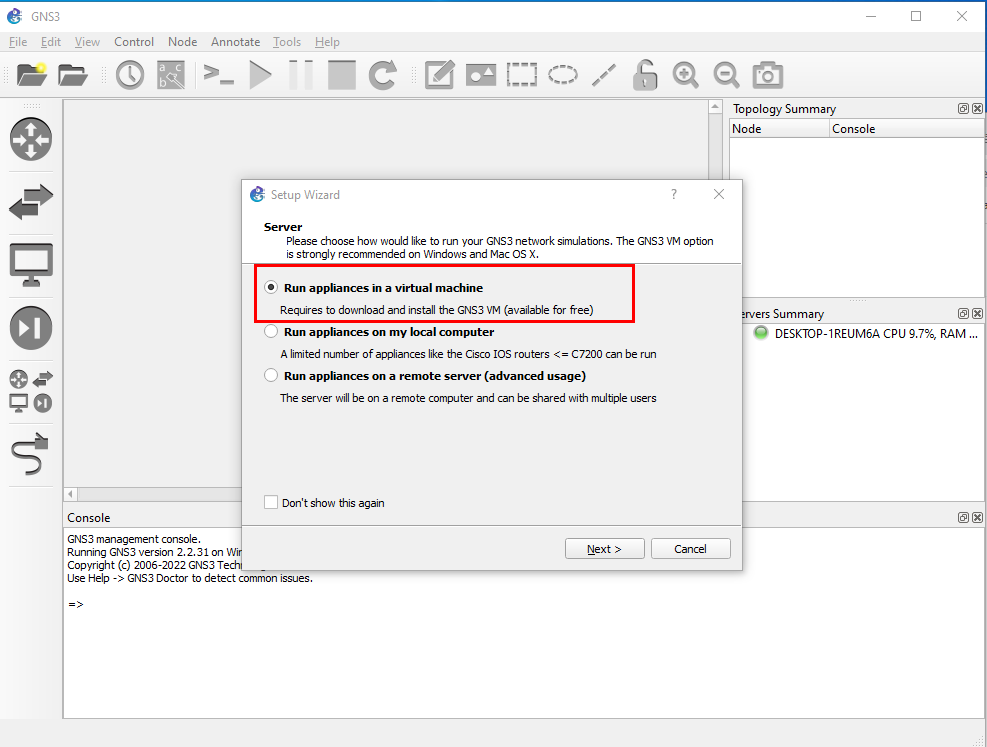The height and width of the screenshot is (747, 987).
Task: Select Run appliances on my local computer
Action: coord(271,332)
